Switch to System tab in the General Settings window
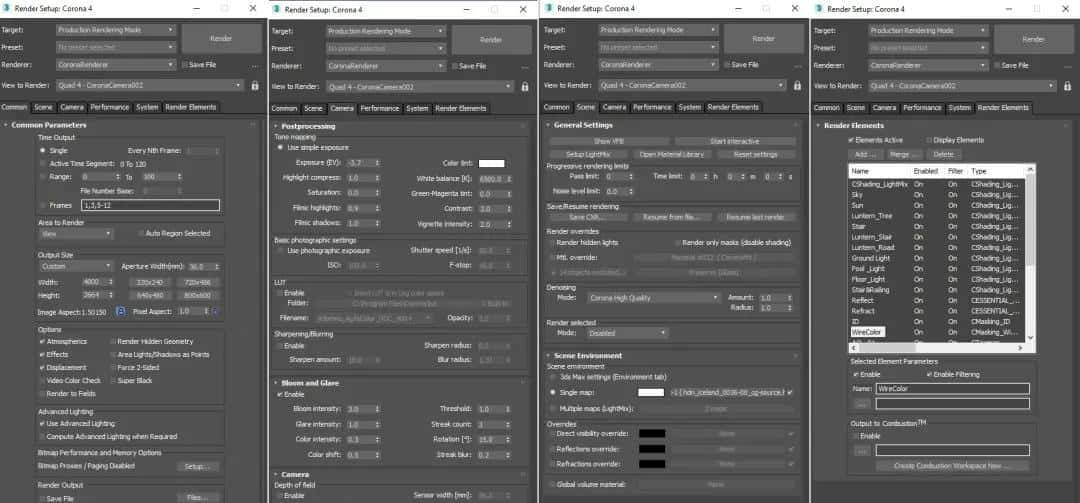This screenshot has height=503, width=1080. point(689,107)
